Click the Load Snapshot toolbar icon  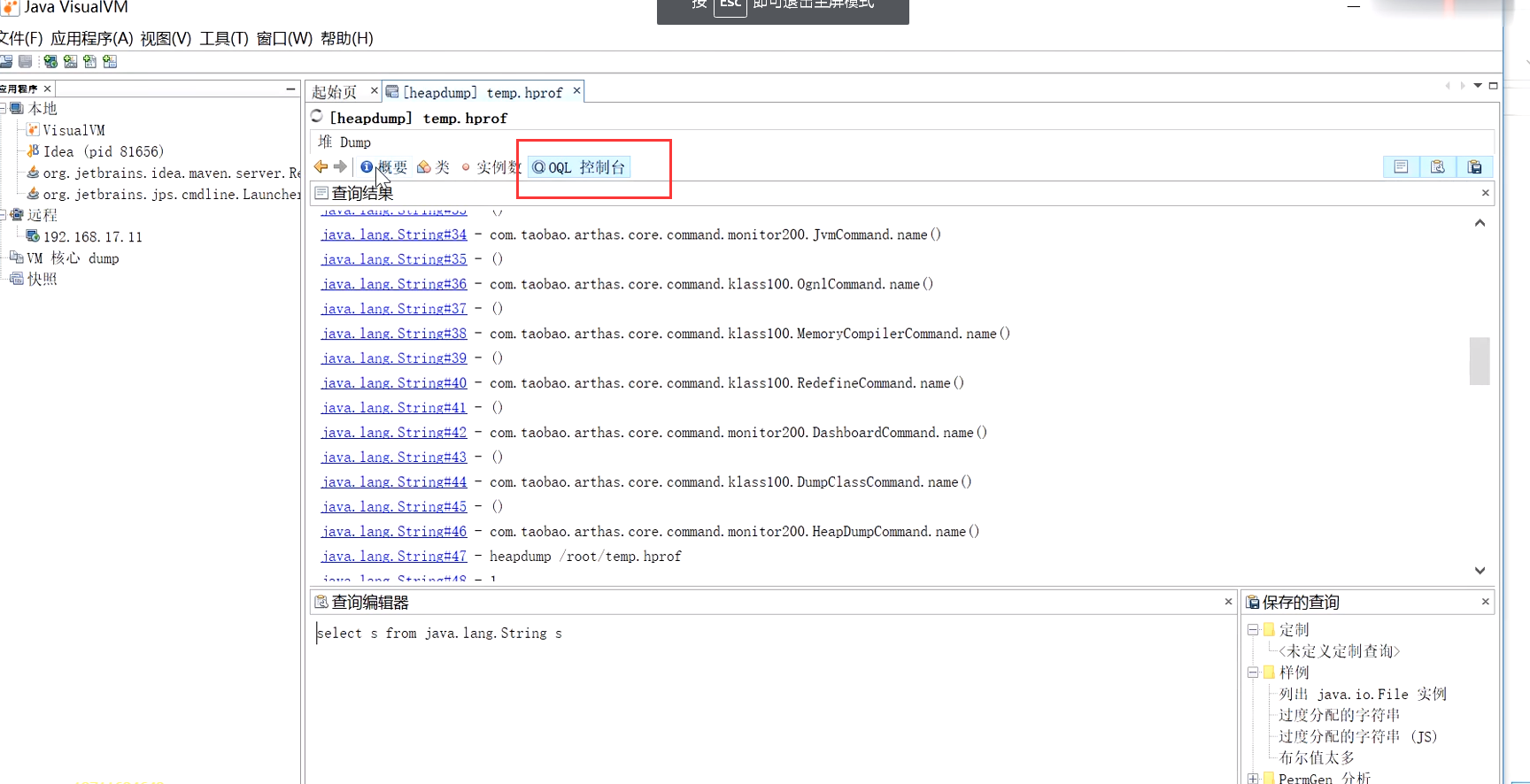(110, 61)
